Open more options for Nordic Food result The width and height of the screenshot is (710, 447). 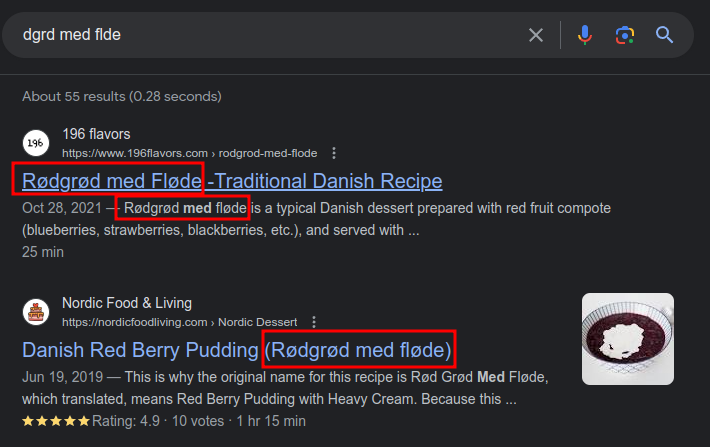[314, 322]
